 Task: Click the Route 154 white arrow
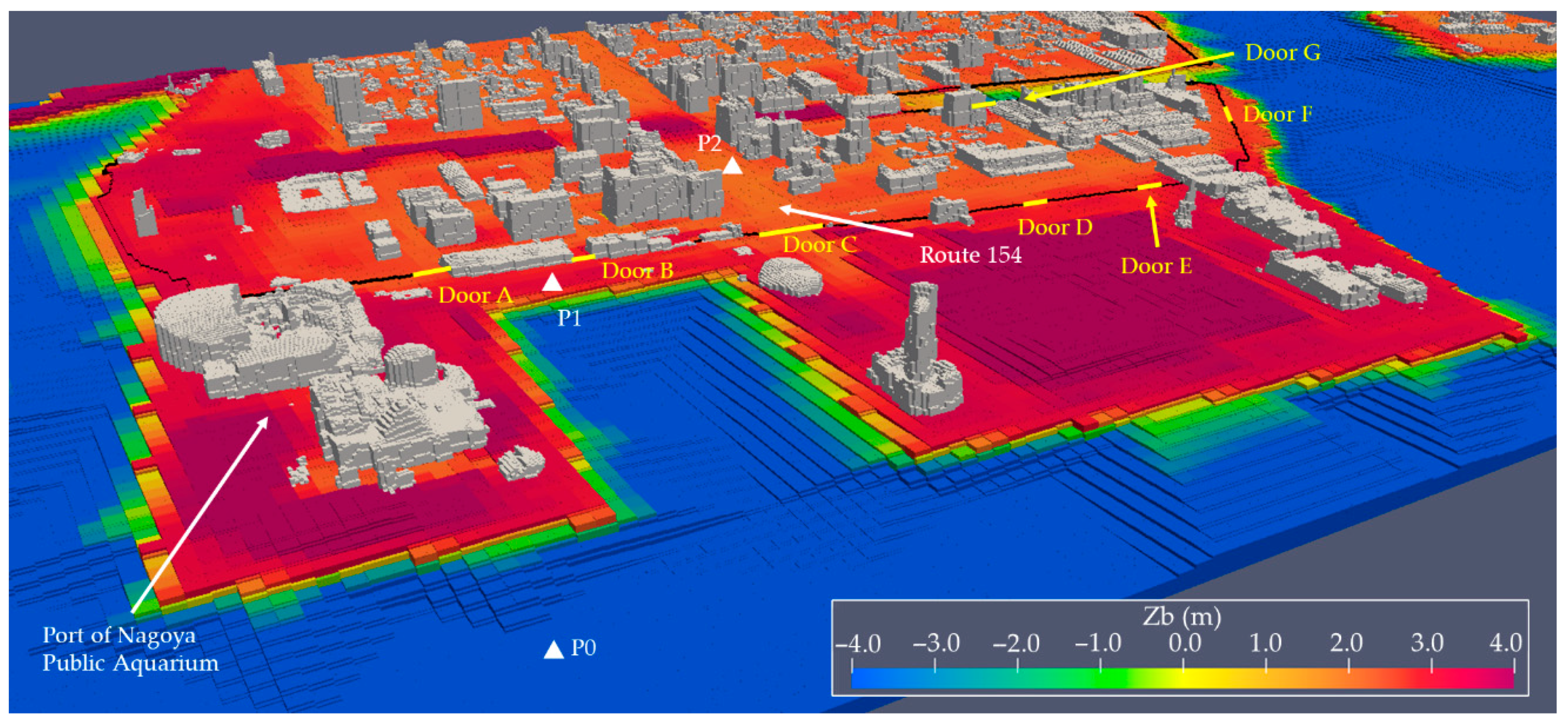(846, 222)
